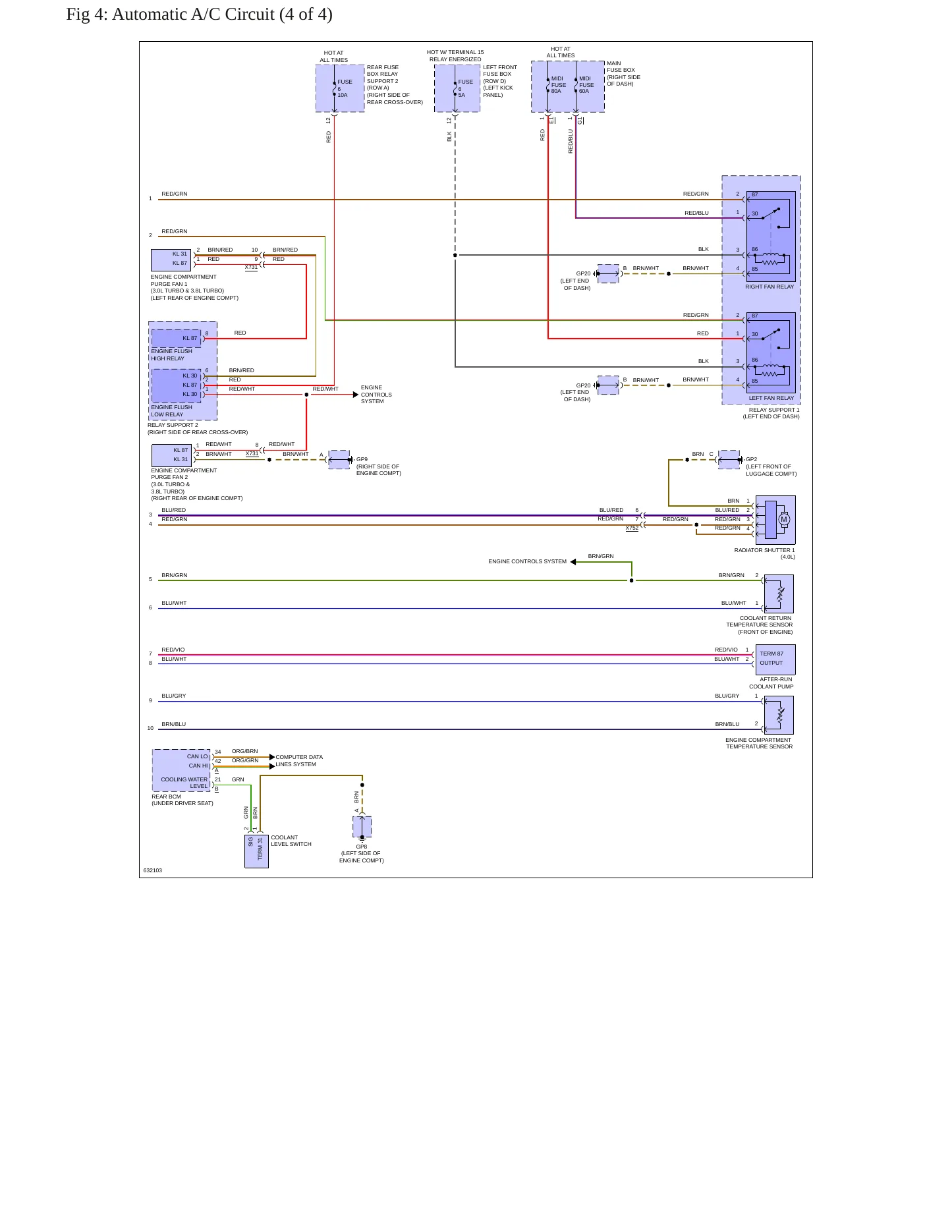Select Fuse 6 10A in rear fuse box
Screen dimensions: 952x1232
(x=341, y=88)
